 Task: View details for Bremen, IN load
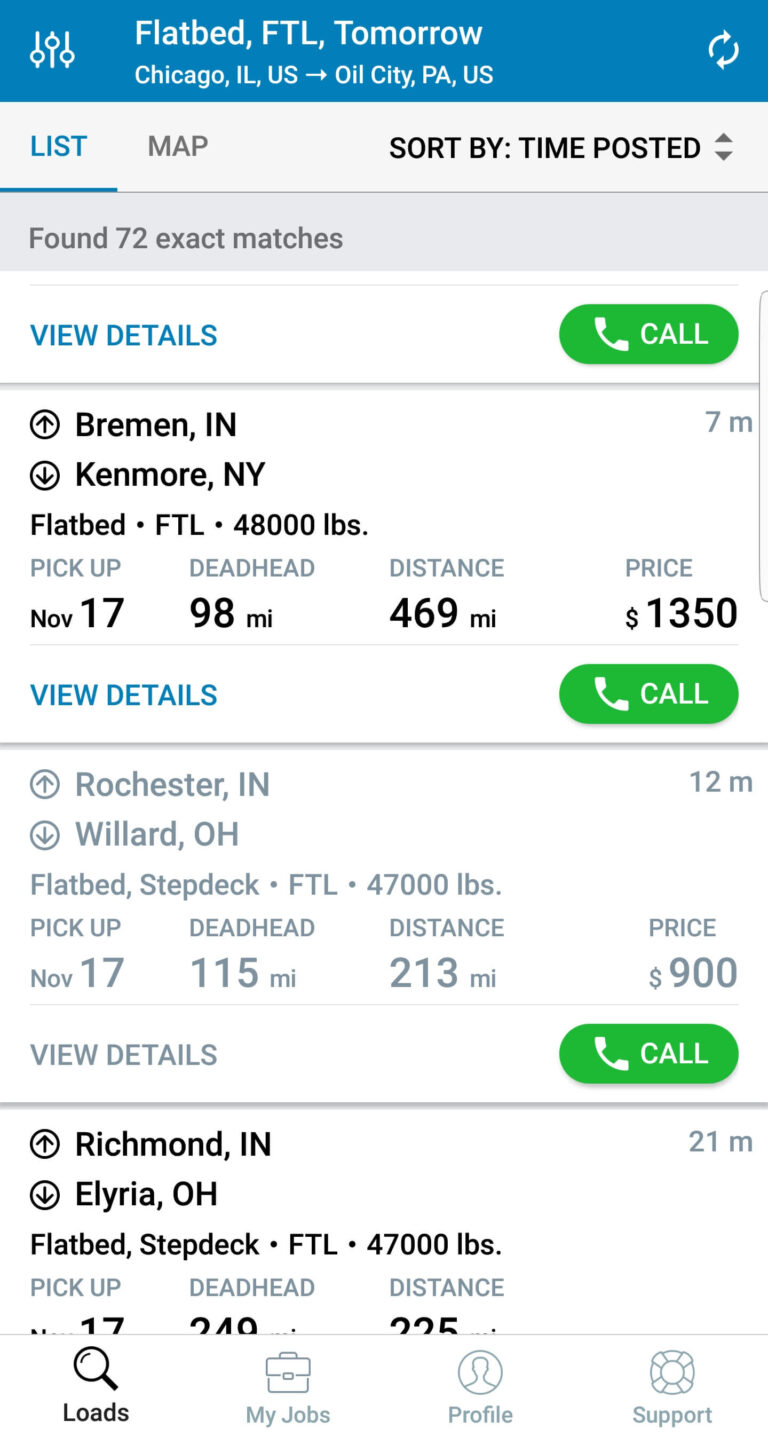pyautogui.click(x=124, y=695)
